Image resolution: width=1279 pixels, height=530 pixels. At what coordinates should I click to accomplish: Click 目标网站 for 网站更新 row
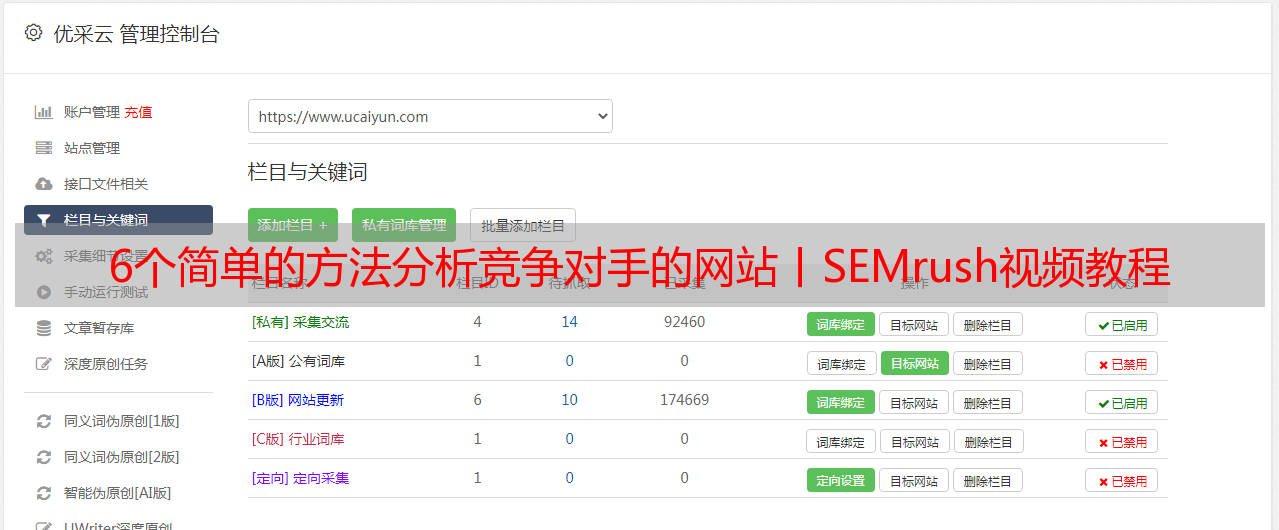tap(914, 402)
